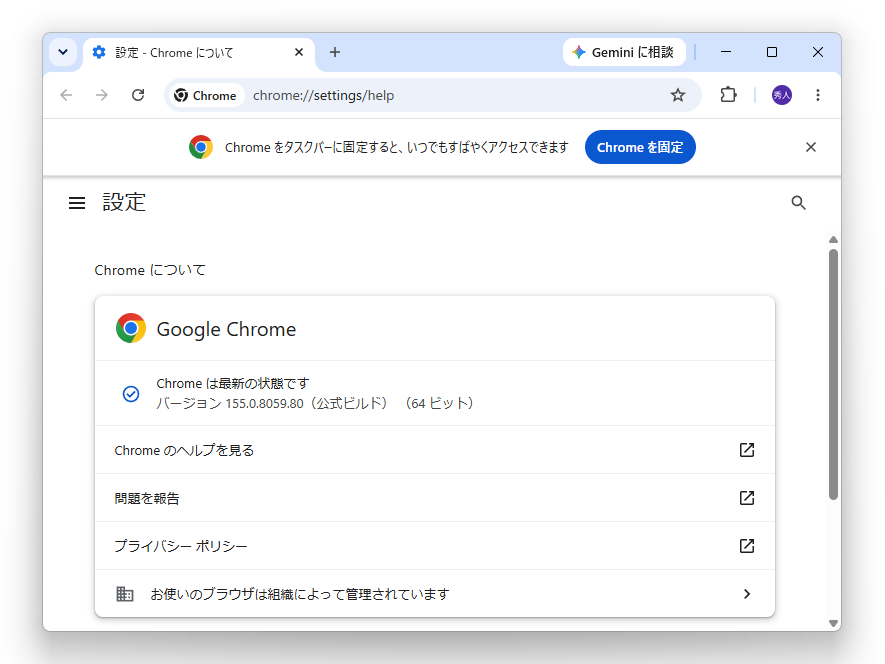The width and height of the screenshot is (885, 664).
Task: Open 問題を報告 row
Action: [x=435, y=498]
